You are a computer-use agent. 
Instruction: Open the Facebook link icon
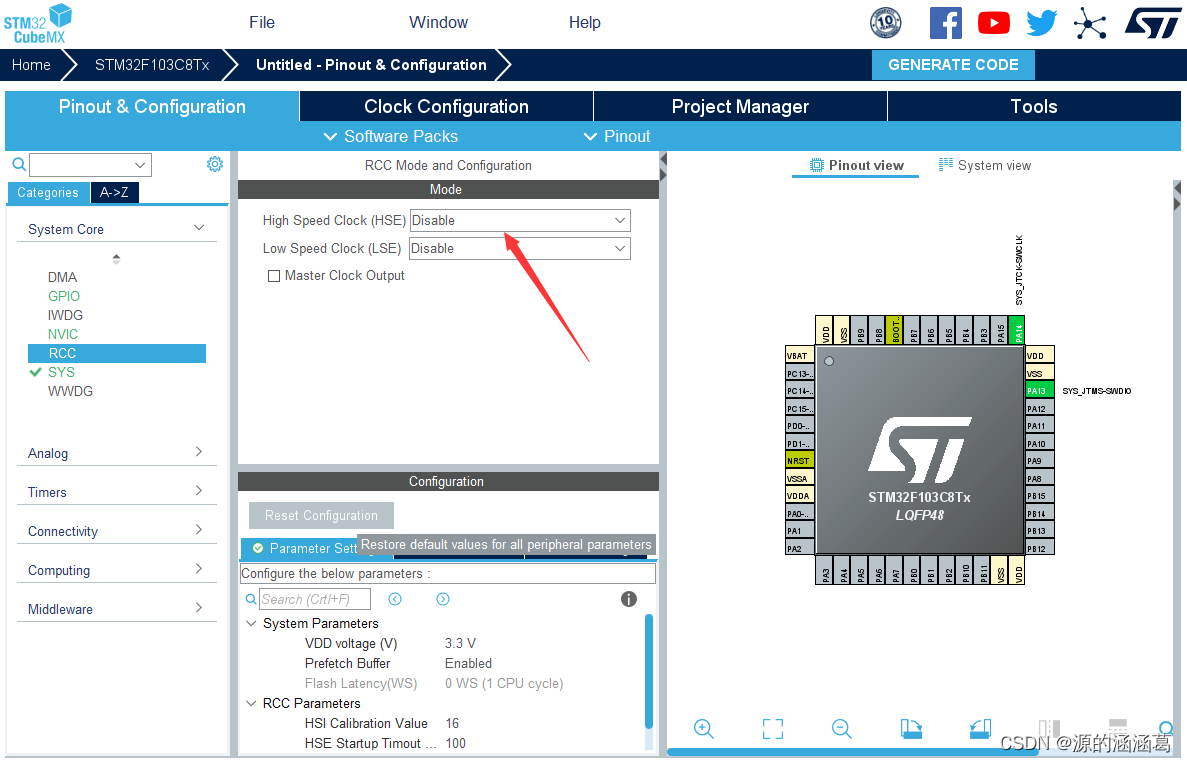coord(946,23)
